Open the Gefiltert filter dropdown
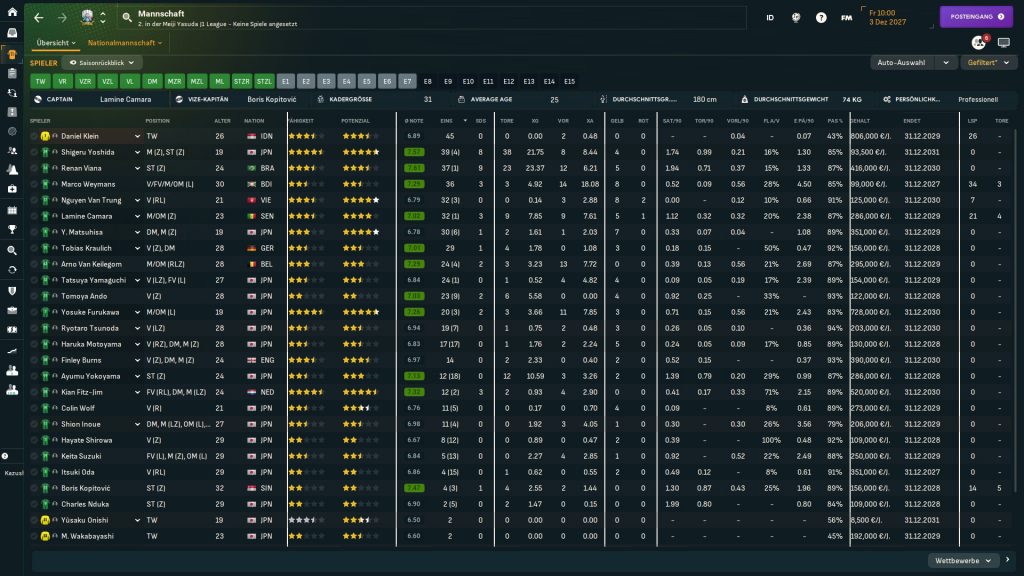This screenshot has height=576, width=1024. click(985, 62)
